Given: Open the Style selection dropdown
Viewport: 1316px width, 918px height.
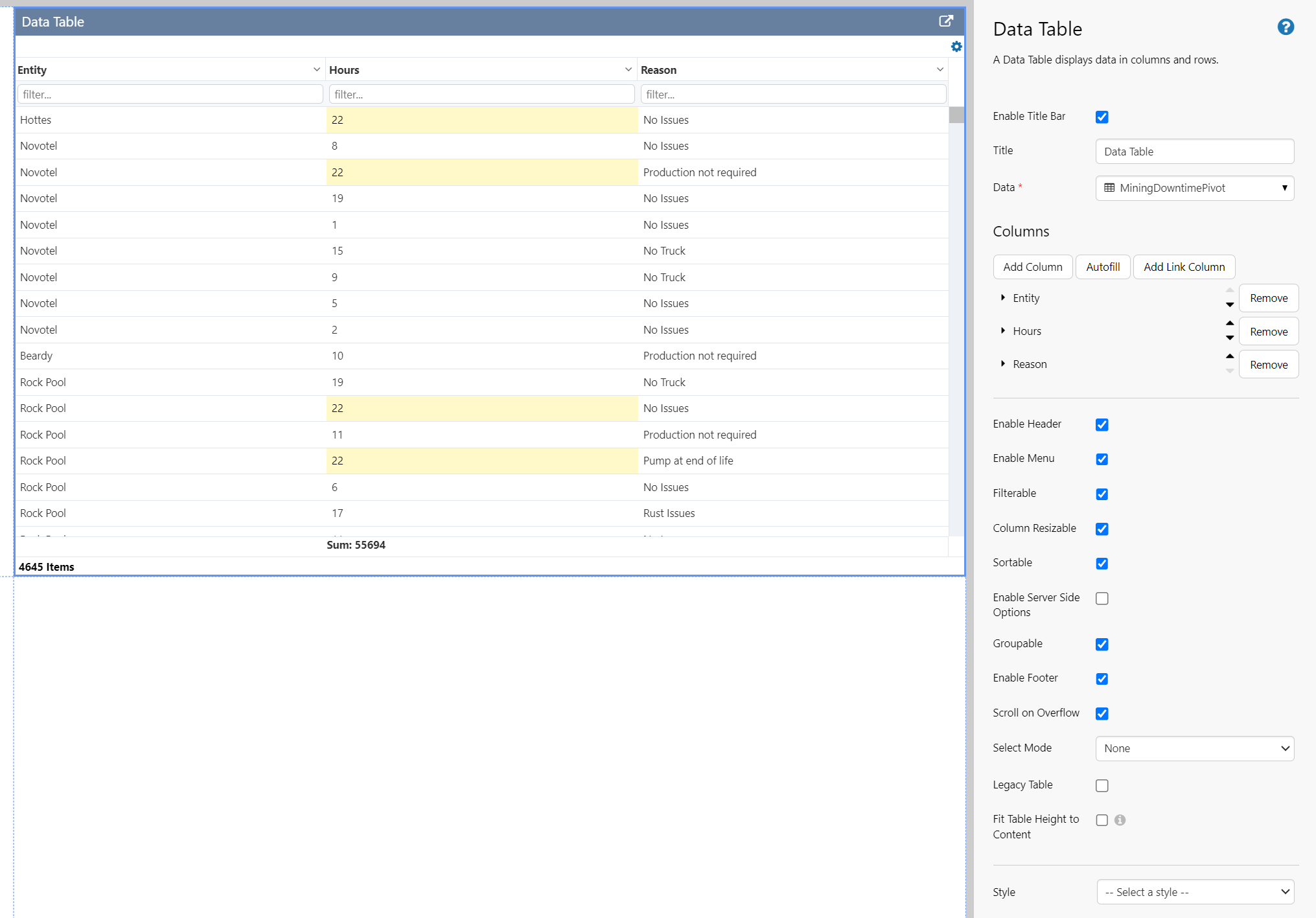Looking at the screenshot, I should (1194, 892).
